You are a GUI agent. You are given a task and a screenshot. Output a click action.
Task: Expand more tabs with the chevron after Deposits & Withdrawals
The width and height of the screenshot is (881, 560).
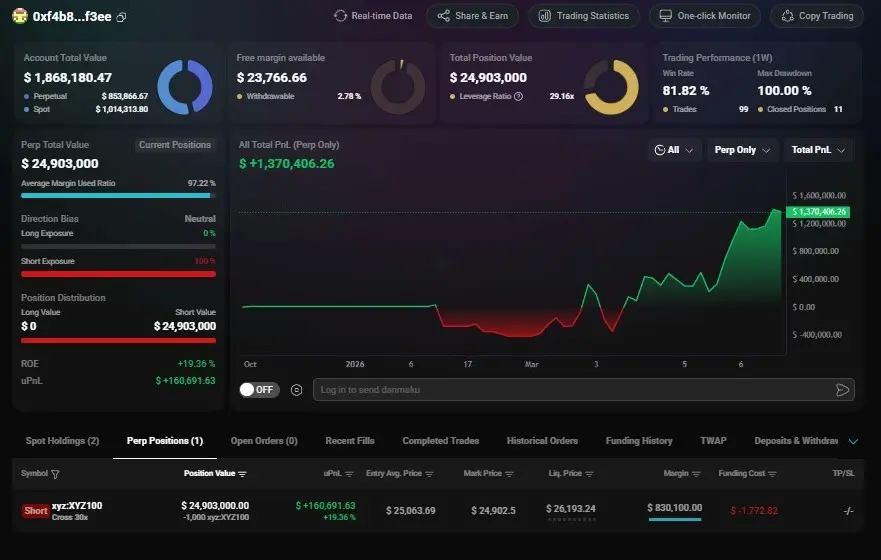tap(853, 441)
